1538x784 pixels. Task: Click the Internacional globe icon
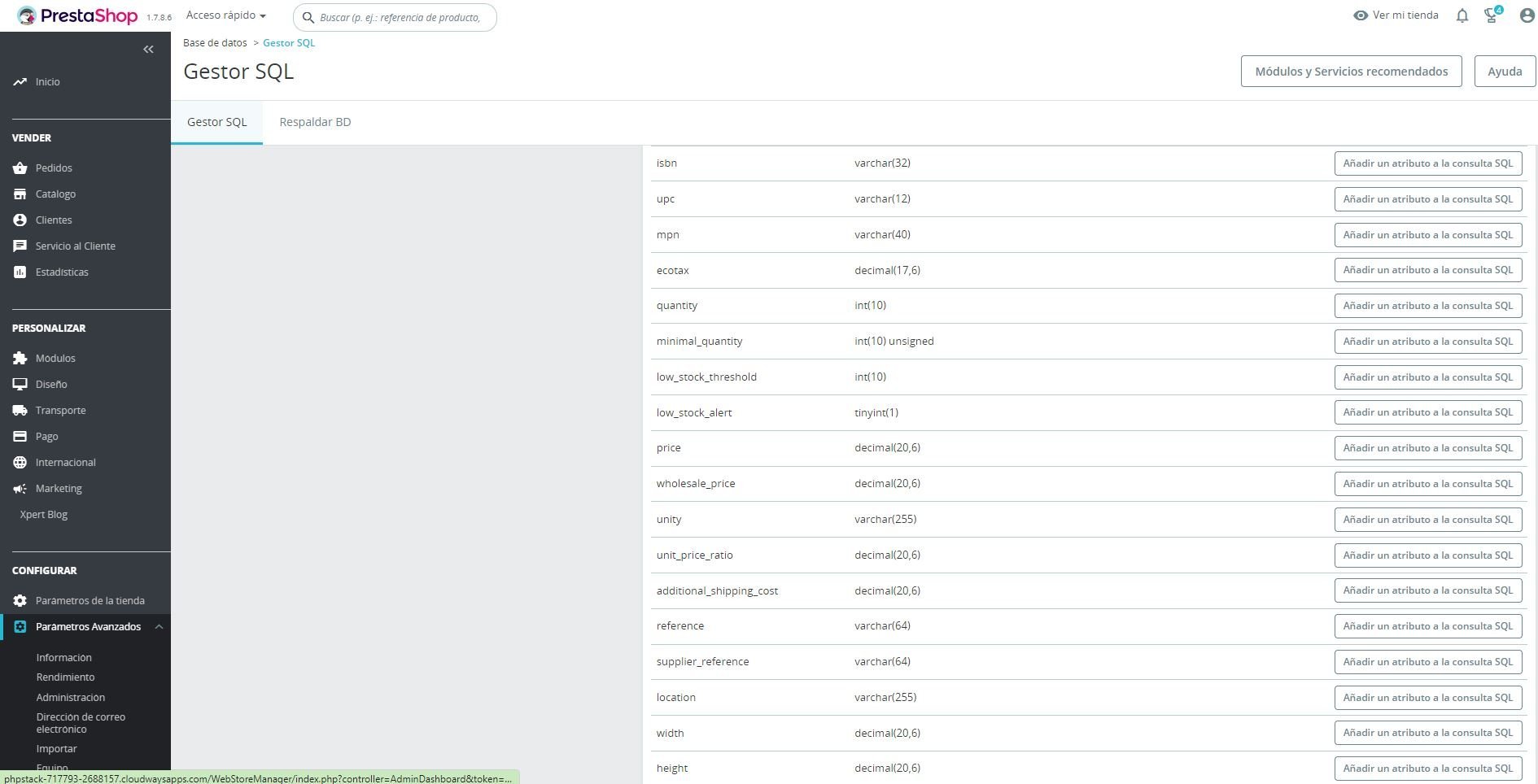(20, 463)
